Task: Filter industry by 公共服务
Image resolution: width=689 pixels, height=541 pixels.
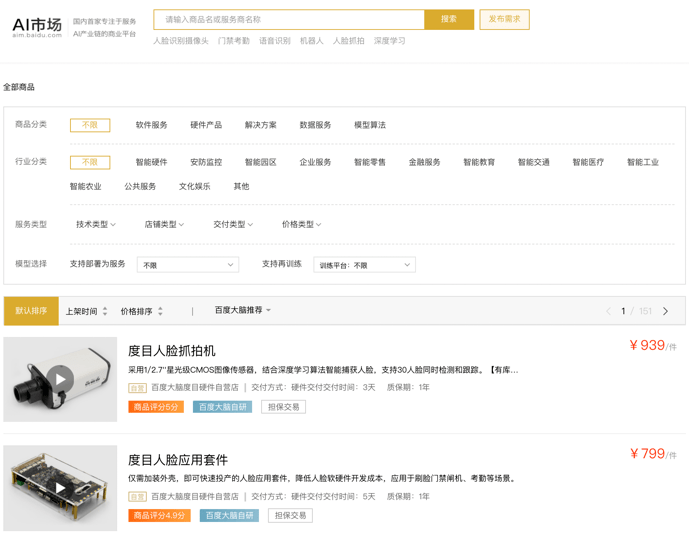Action: click(140, 187)
